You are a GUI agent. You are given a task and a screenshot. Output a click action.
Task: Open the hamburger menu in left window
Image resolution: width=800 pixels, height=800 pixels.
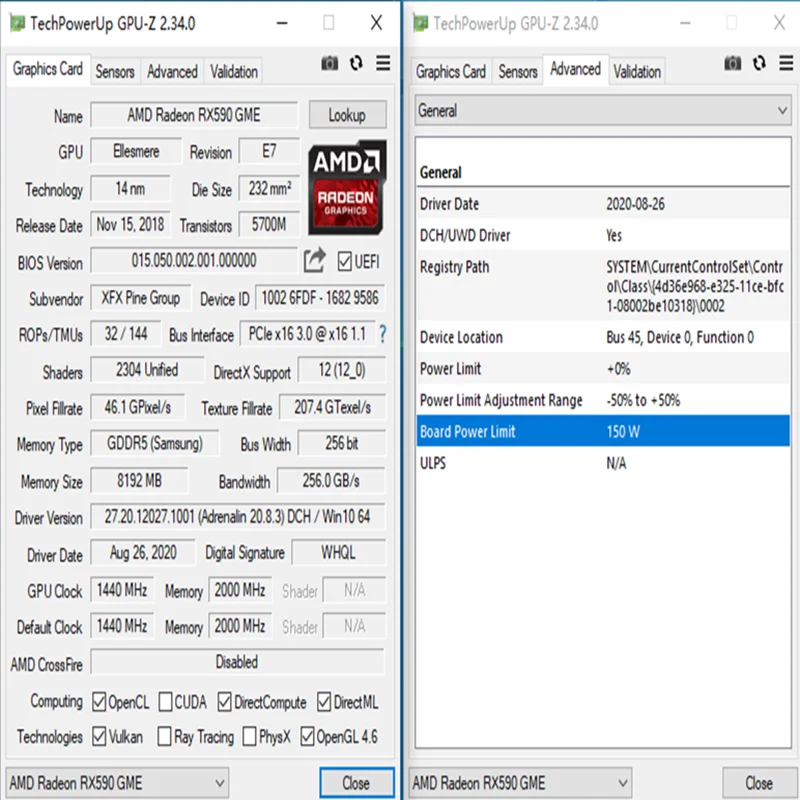(383, 63)
